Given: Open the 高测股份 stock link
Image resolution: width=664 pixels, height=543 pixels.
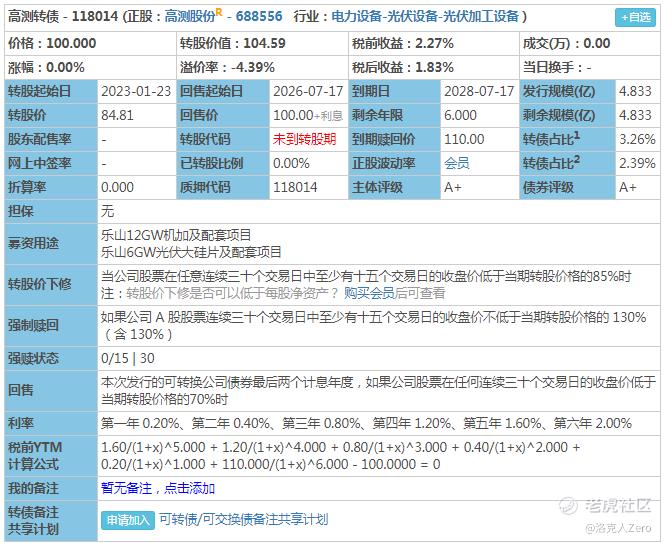Looking at the screenshot, I should coord(190,17).
